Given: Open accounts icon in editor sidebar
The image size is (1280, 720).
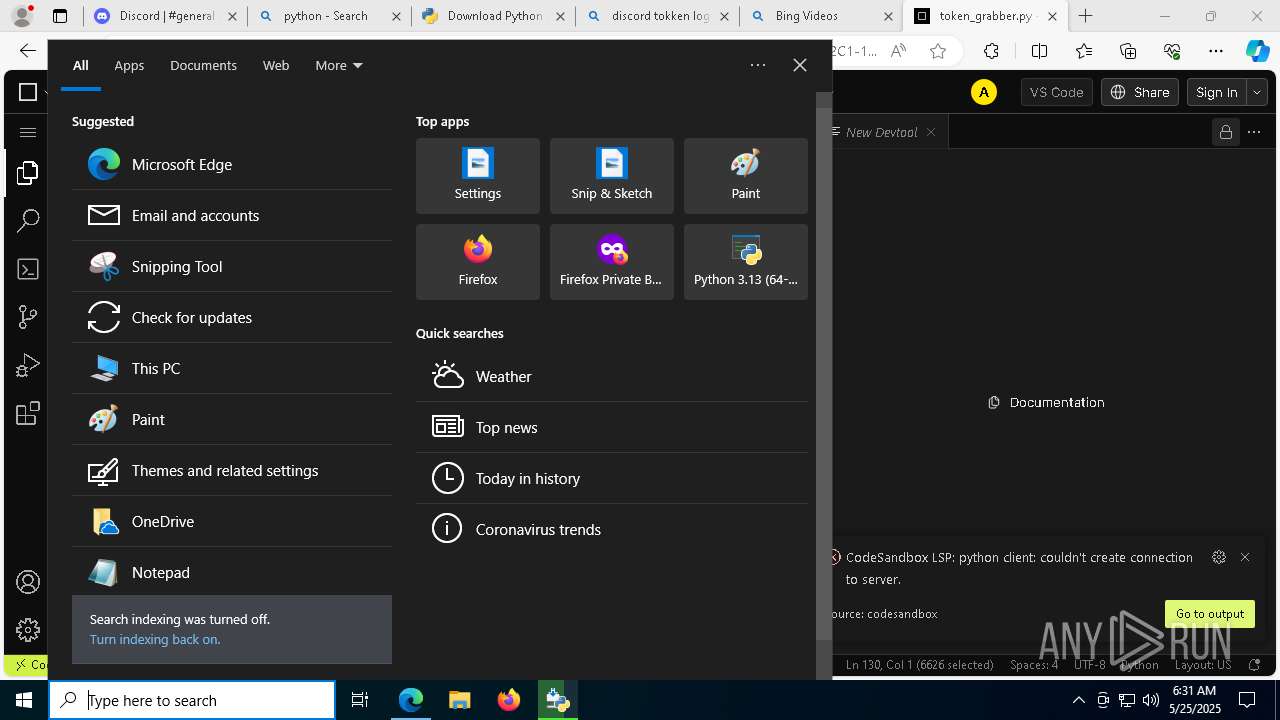Looking at the screenshot, I should tap(28, 582).
